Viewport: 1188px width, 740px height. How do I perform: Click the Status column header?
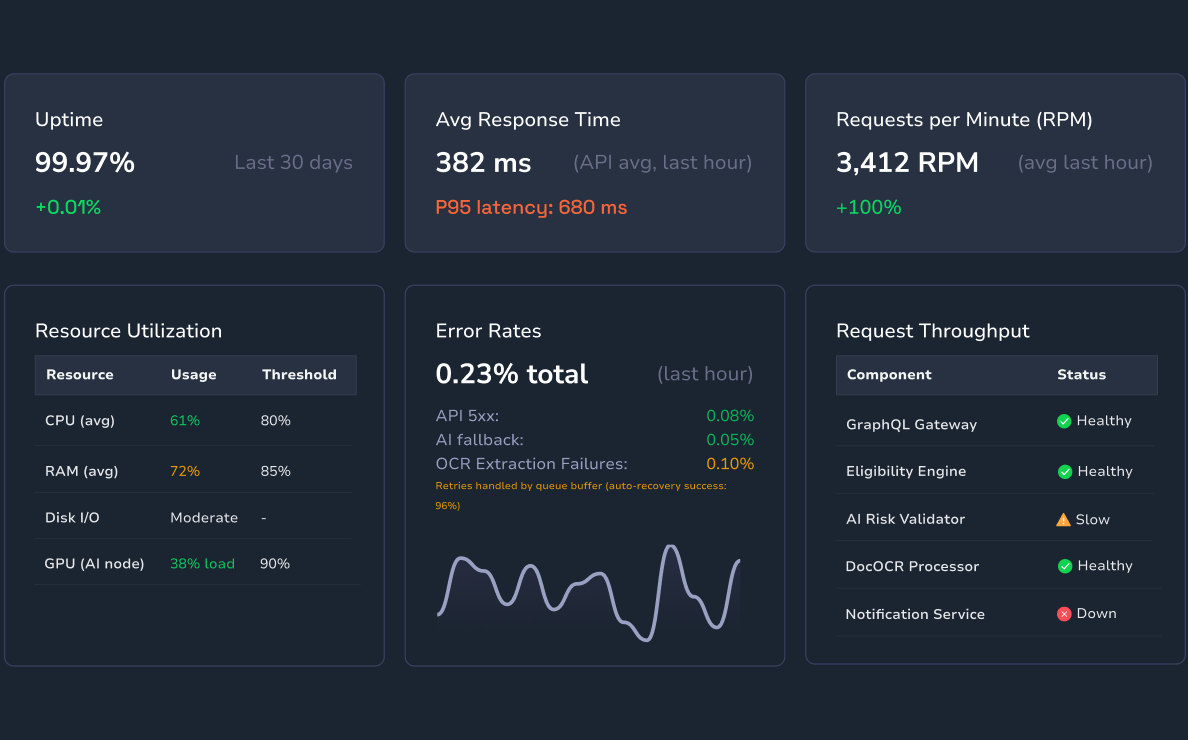[1081, 375]
